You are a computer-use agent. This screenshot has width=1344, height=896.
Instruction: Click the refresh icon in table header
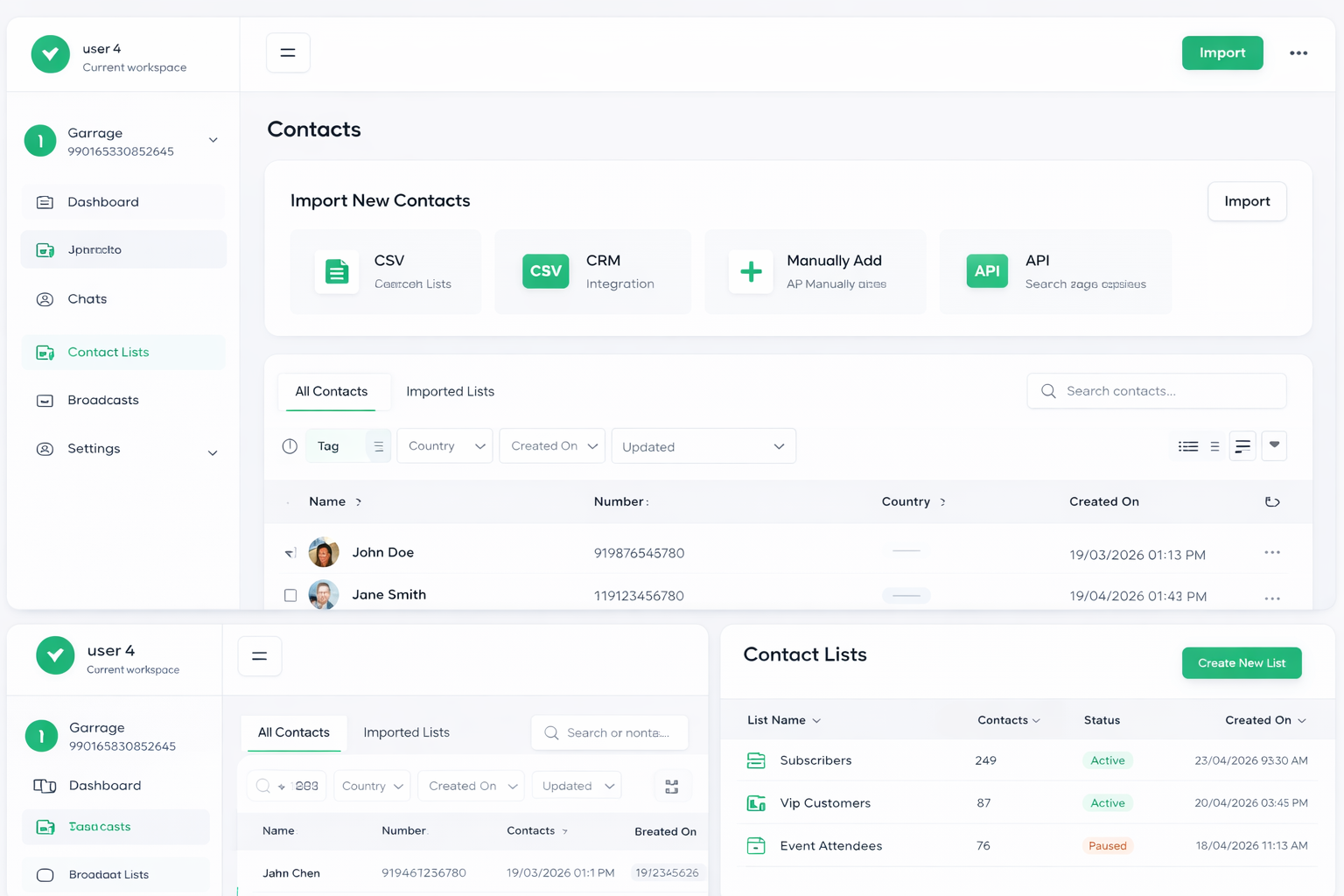(x=1272, y=501)
